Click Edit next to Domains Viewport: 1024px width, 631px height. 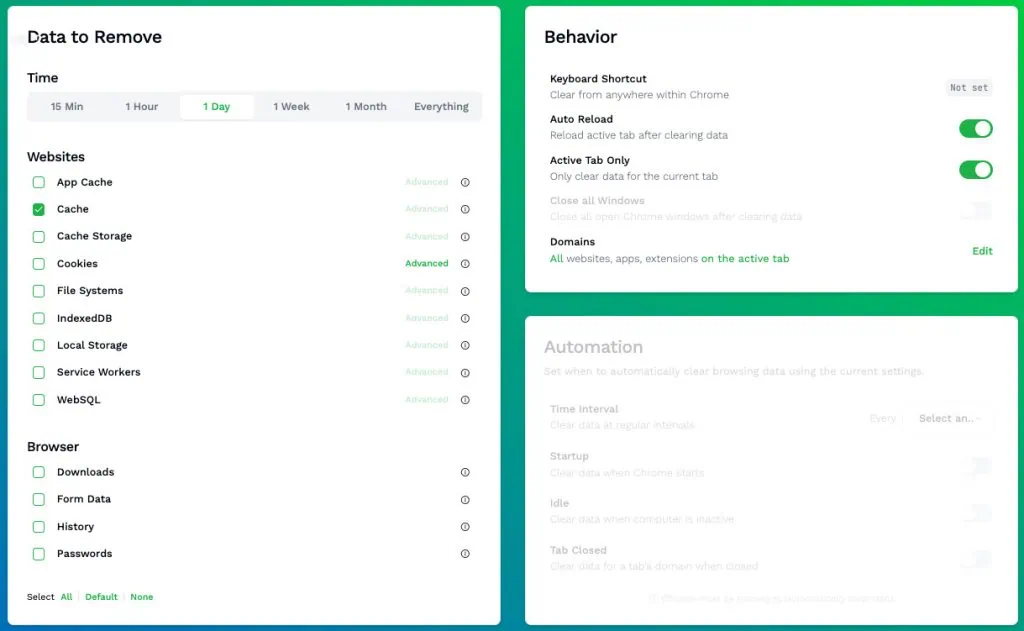pos(981,251)
